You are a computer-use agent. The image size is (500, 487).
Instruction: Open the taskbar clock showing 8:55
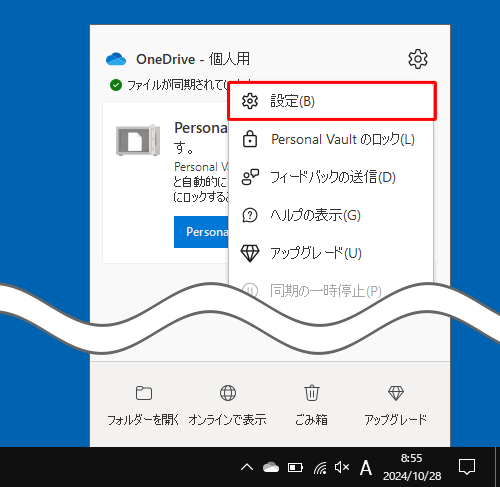412,467
